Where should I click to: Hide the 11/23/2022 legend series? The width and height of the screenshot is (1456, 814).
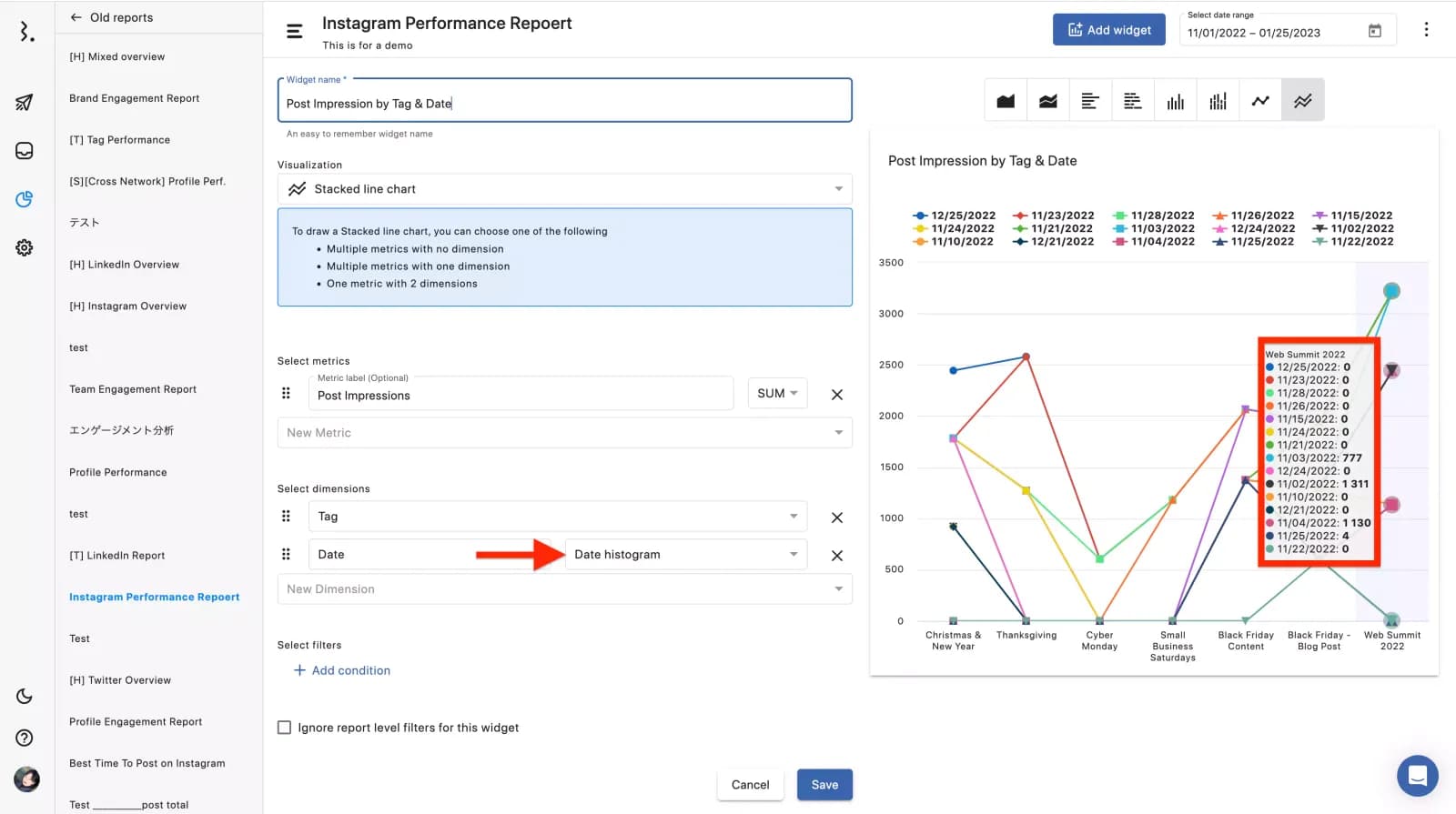click(x=1054, y=216)
